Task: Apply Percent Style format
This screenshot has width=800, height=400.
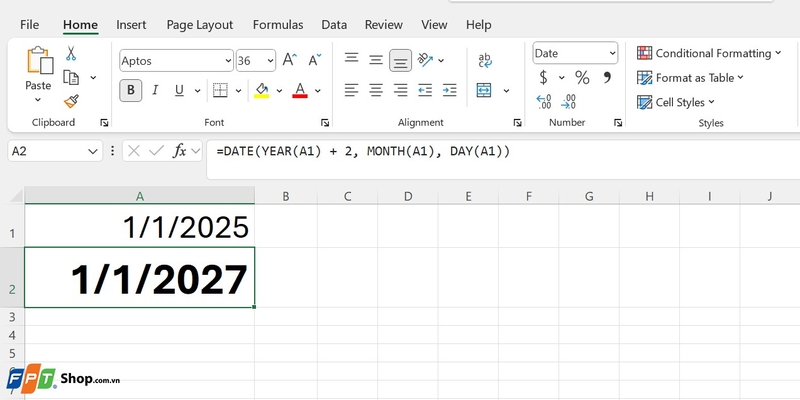Action: pos(582,78)
